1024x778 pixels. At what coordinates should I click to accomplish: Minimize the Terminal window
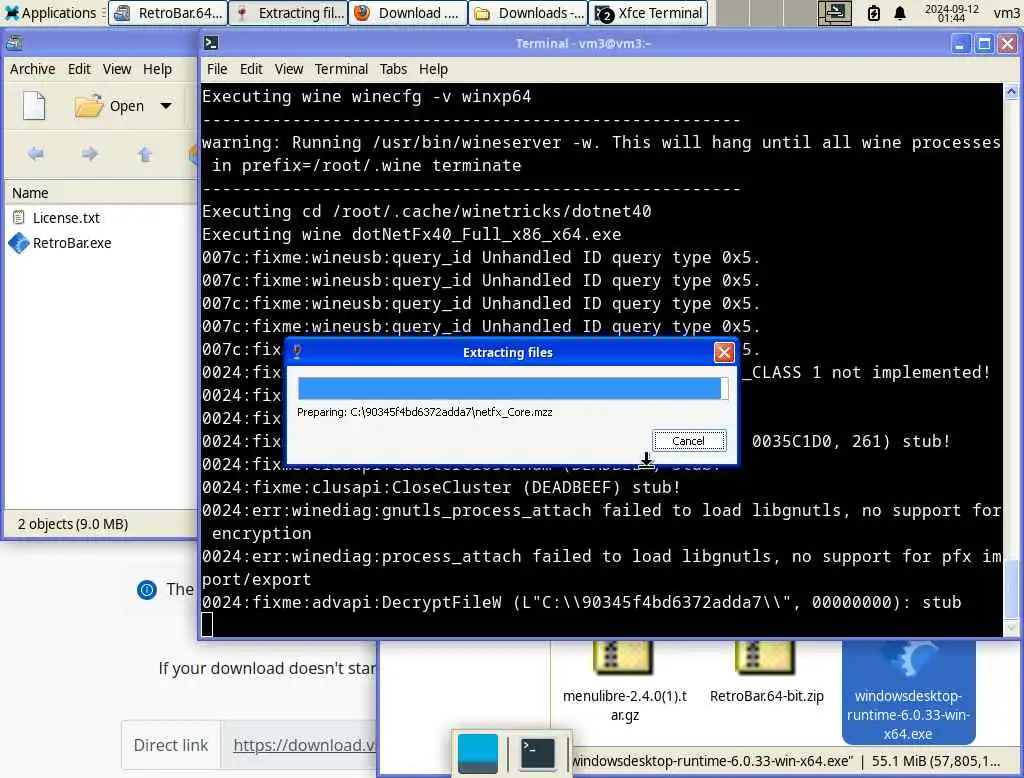click(x=959, y=44)
